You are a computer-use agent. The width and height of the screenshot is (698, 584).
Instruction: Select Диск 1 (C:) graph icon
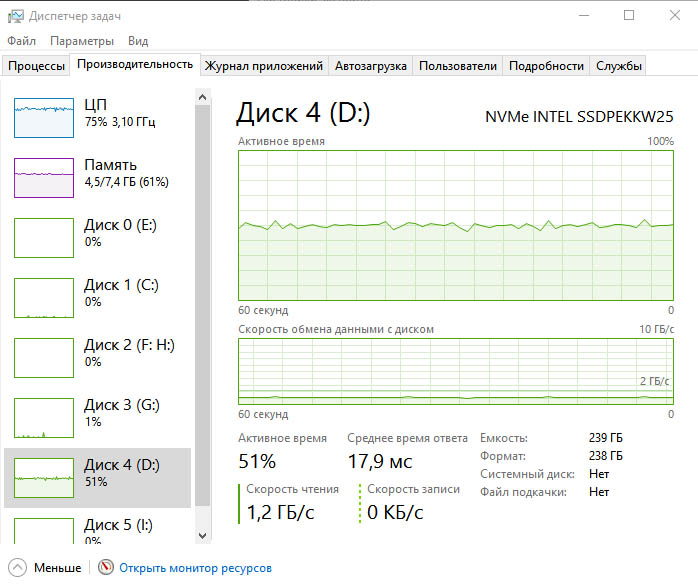point(44,297)
